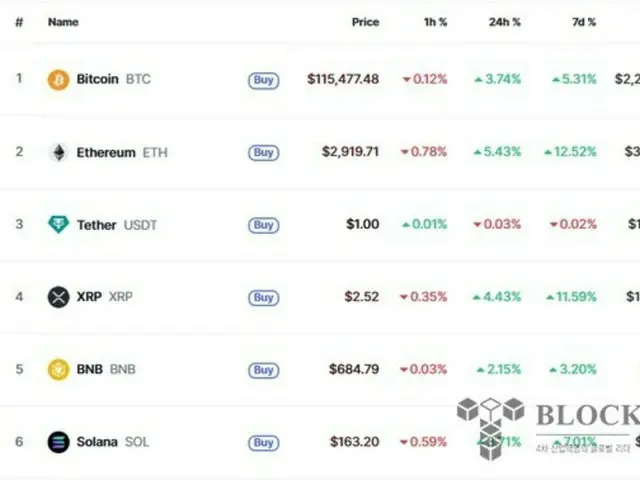Sort by the Name column header
Screen dimensions: 640x480
[63, 22]
